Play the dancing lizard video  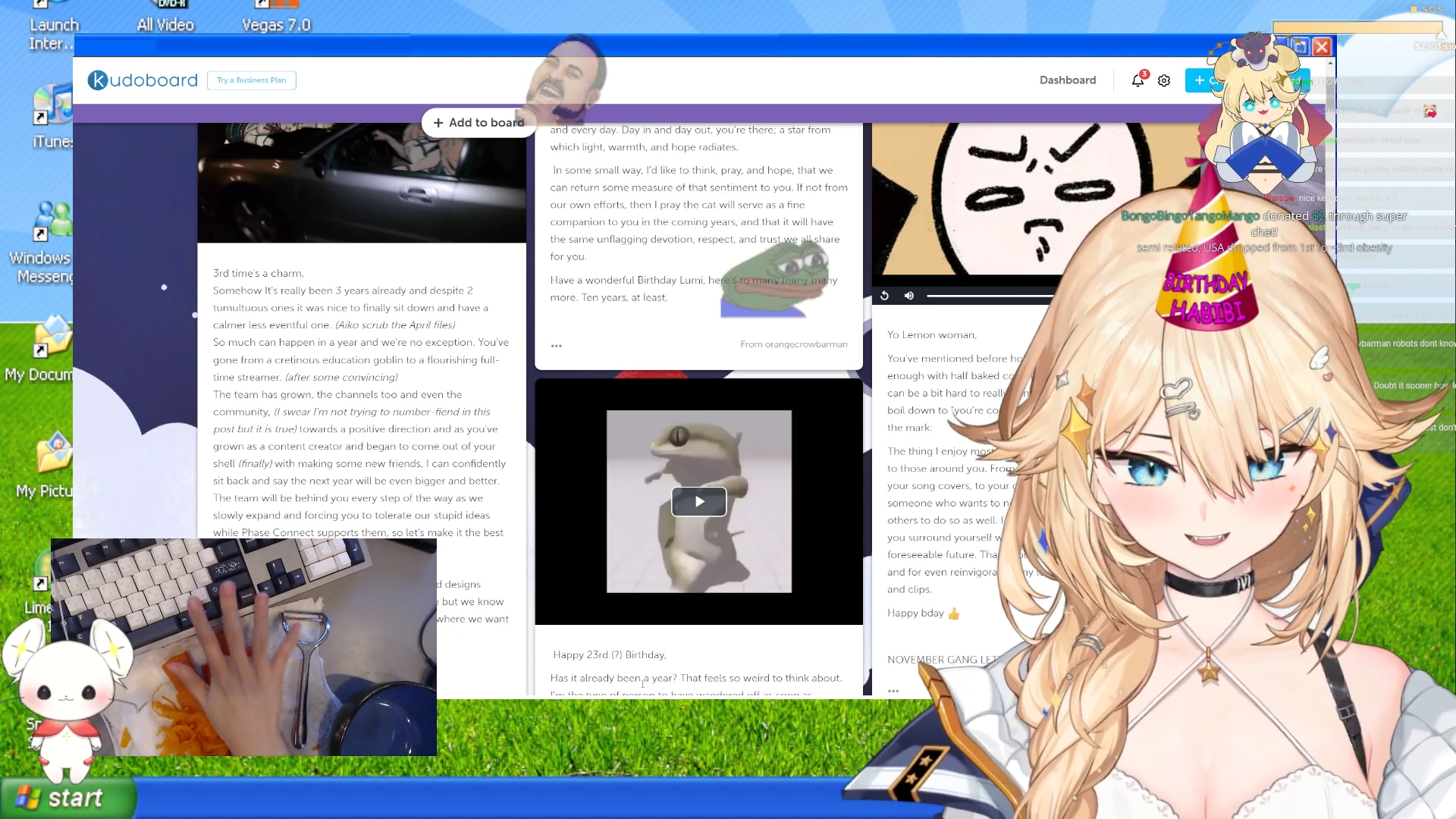point(699,501)
